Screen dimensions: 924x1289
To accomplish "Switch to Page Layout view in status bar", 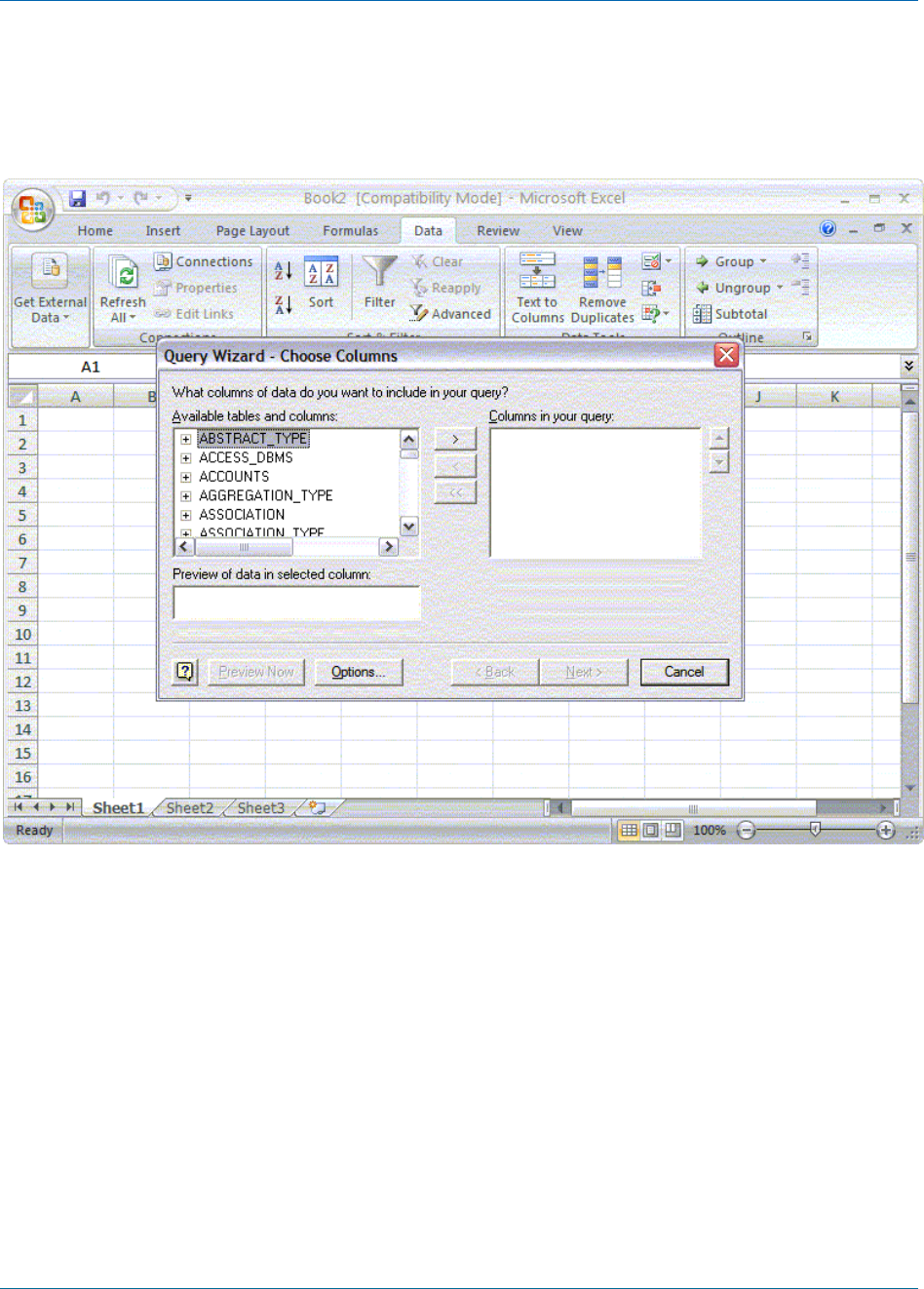I will pos(650,830).
